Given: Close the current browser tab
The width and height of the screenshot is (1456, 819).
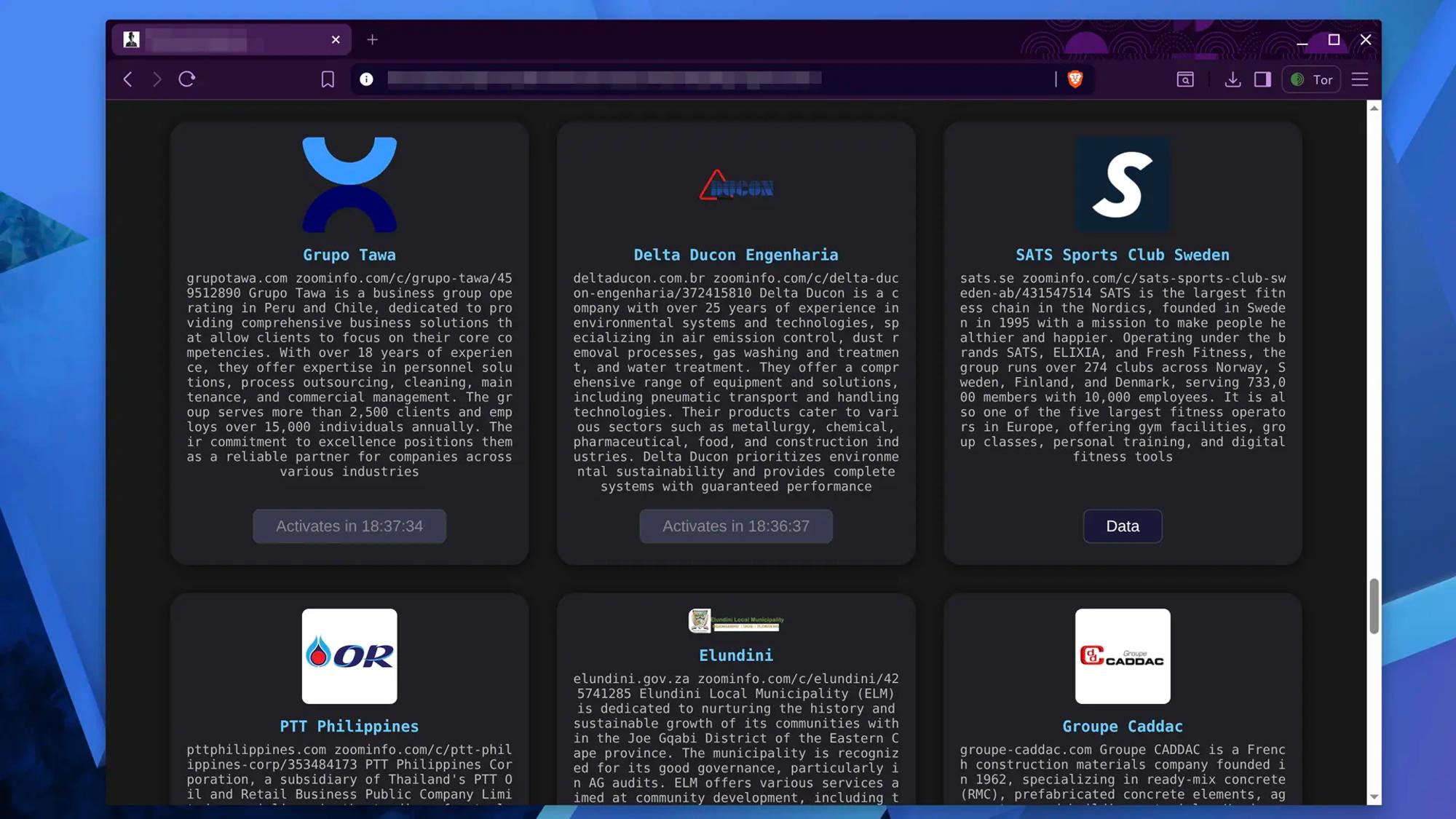Looking at the screenshot, I should tap(336, 40).
